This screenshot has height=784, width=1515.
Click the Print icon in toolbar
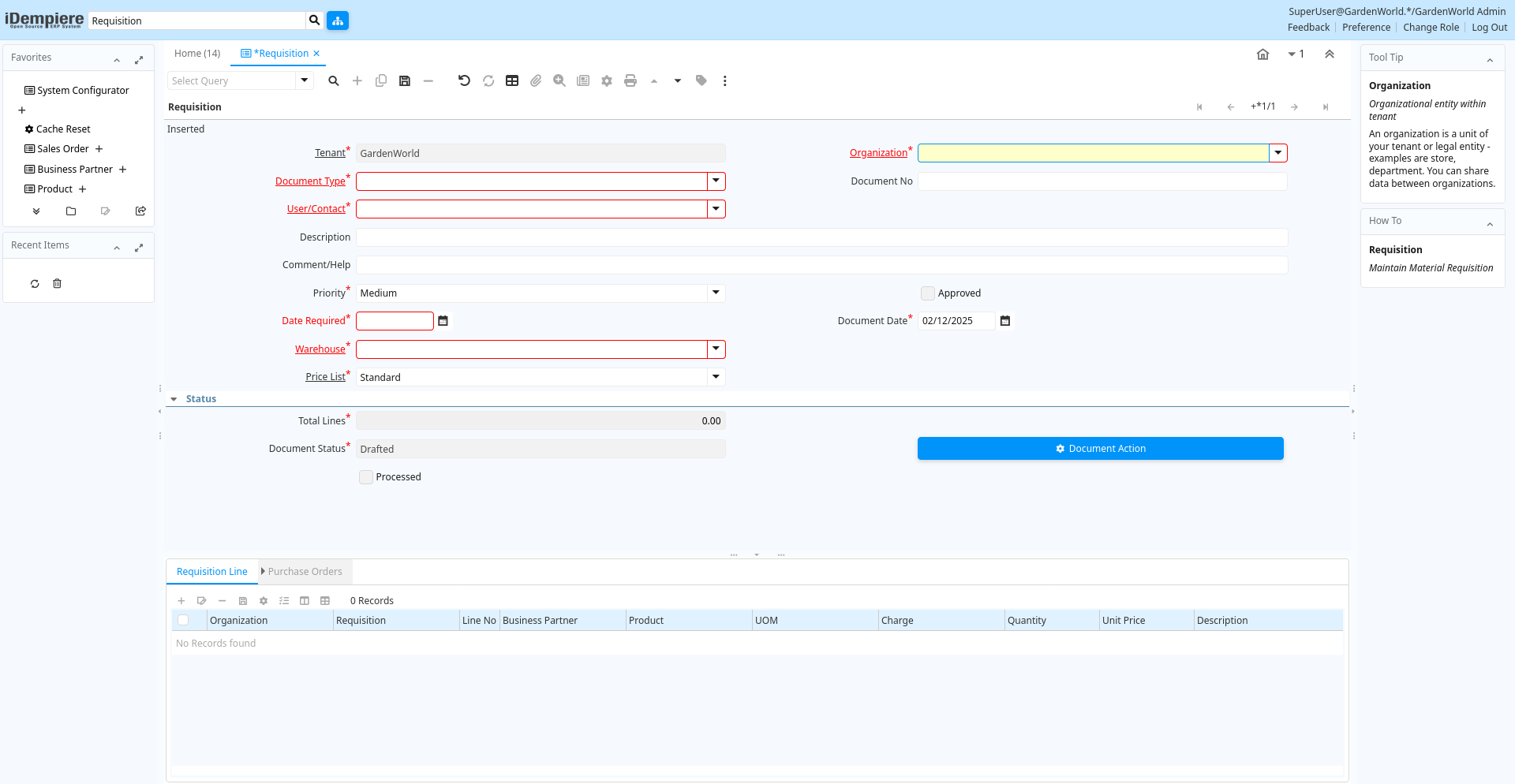(x=630, y=81)
